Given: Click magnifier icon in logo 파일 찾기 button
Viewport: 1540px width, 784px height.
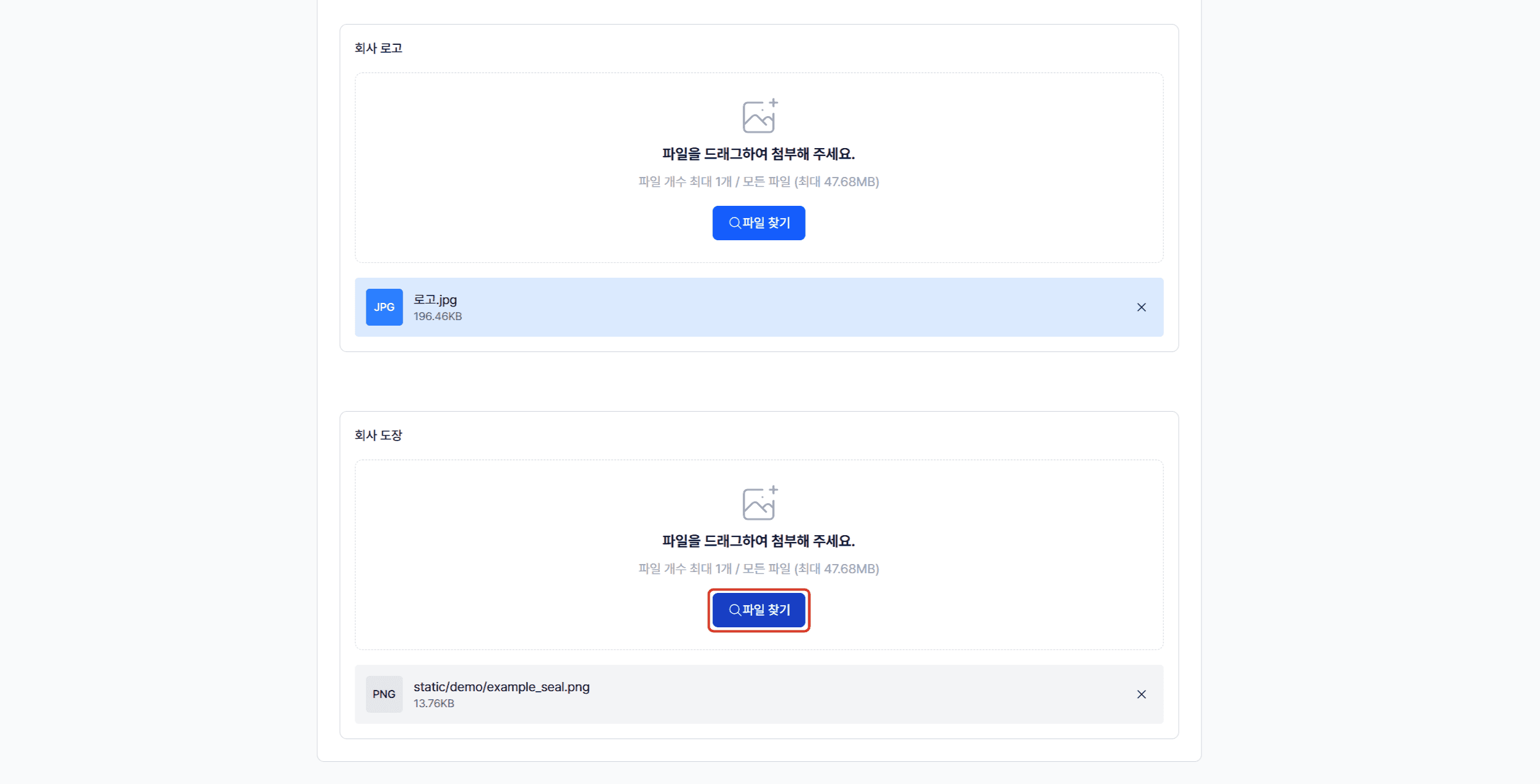Looking at the screenshot, I should pos(734,223).
